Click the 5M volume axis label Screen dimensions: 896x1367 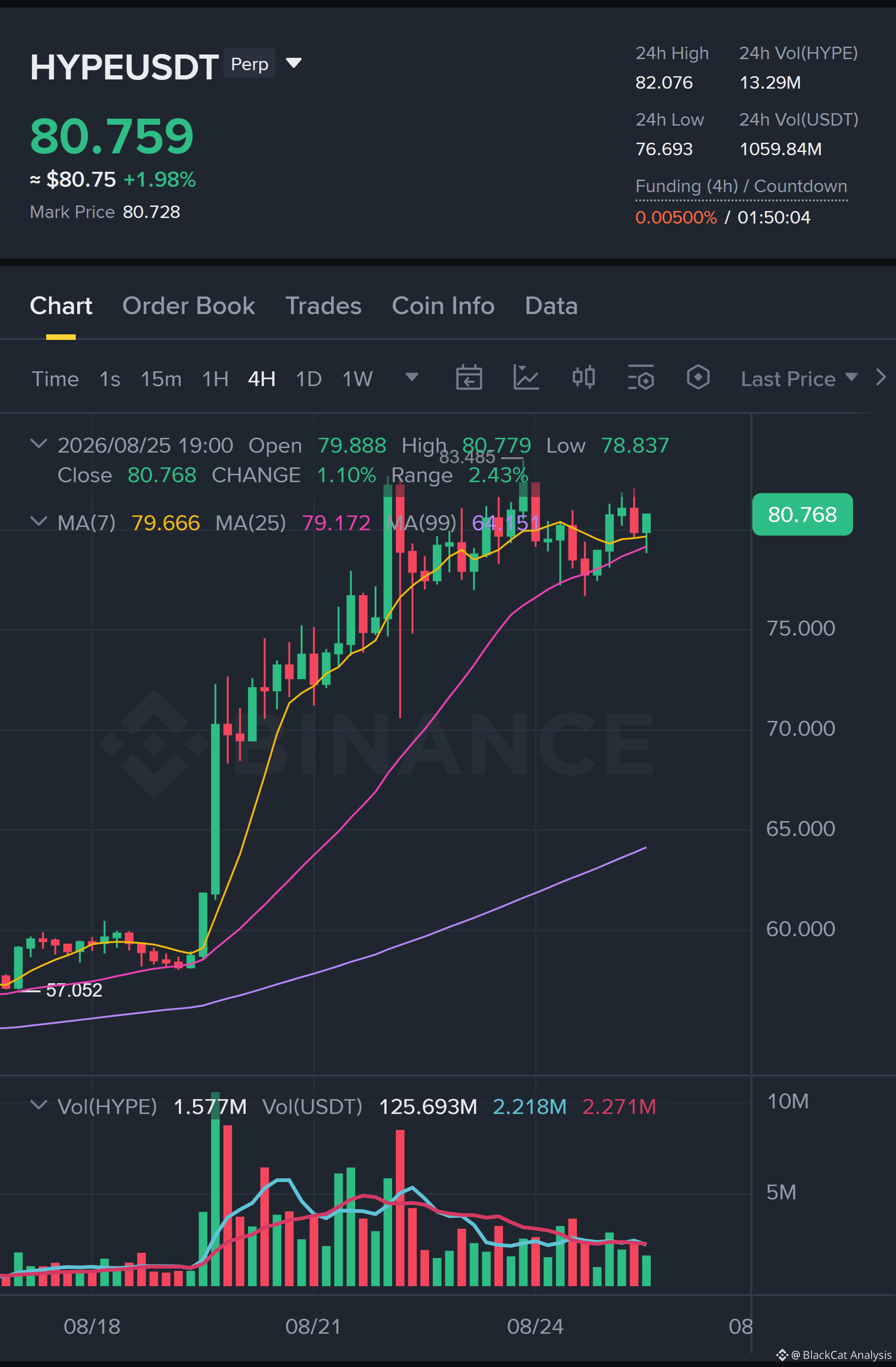781,1192
